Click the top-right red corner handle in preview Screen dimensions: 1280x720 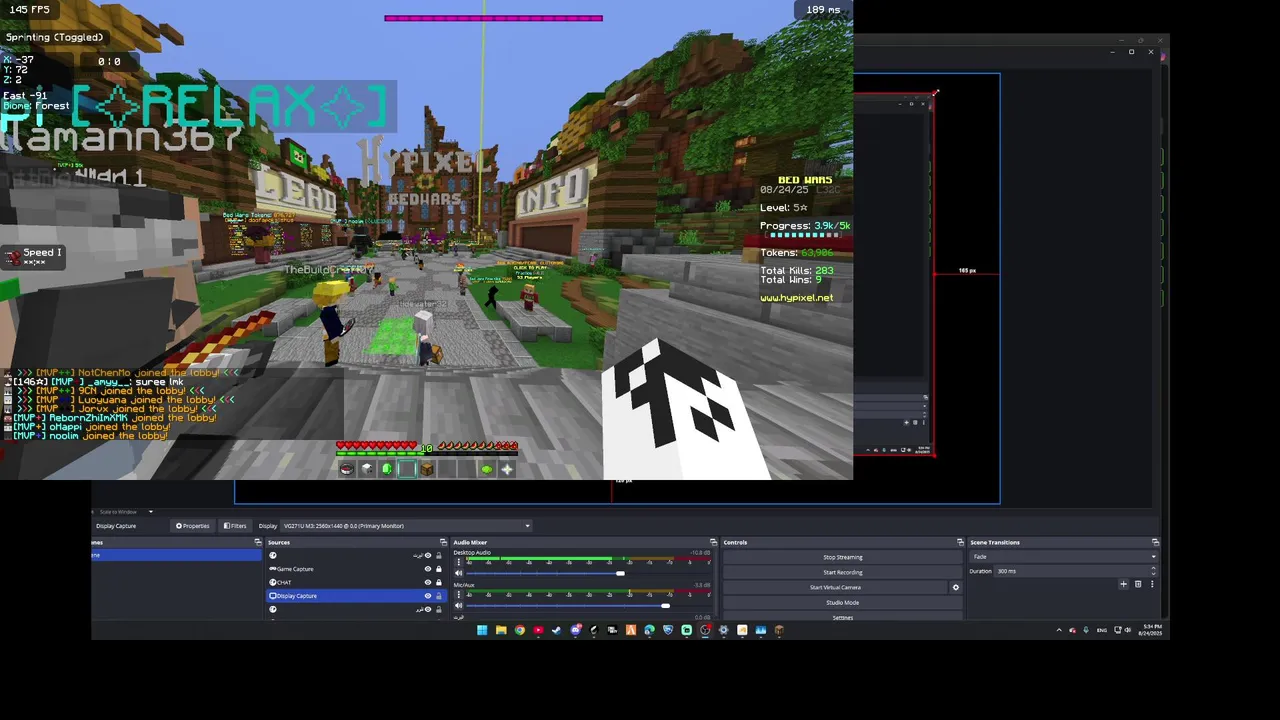pyautogui.click(x=934, y=95)
